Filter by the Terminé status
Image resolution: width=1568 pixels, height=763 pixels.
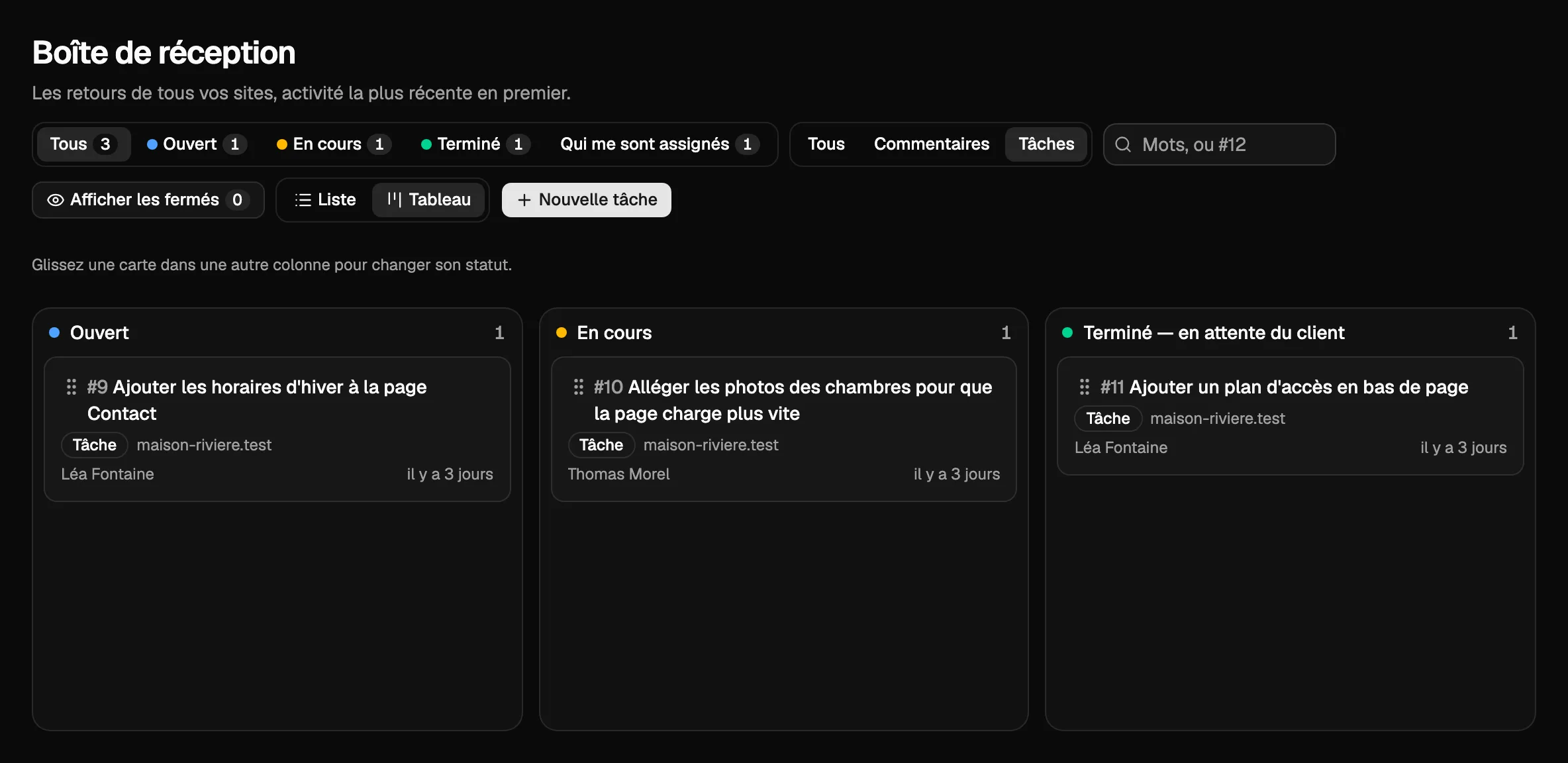475,144
